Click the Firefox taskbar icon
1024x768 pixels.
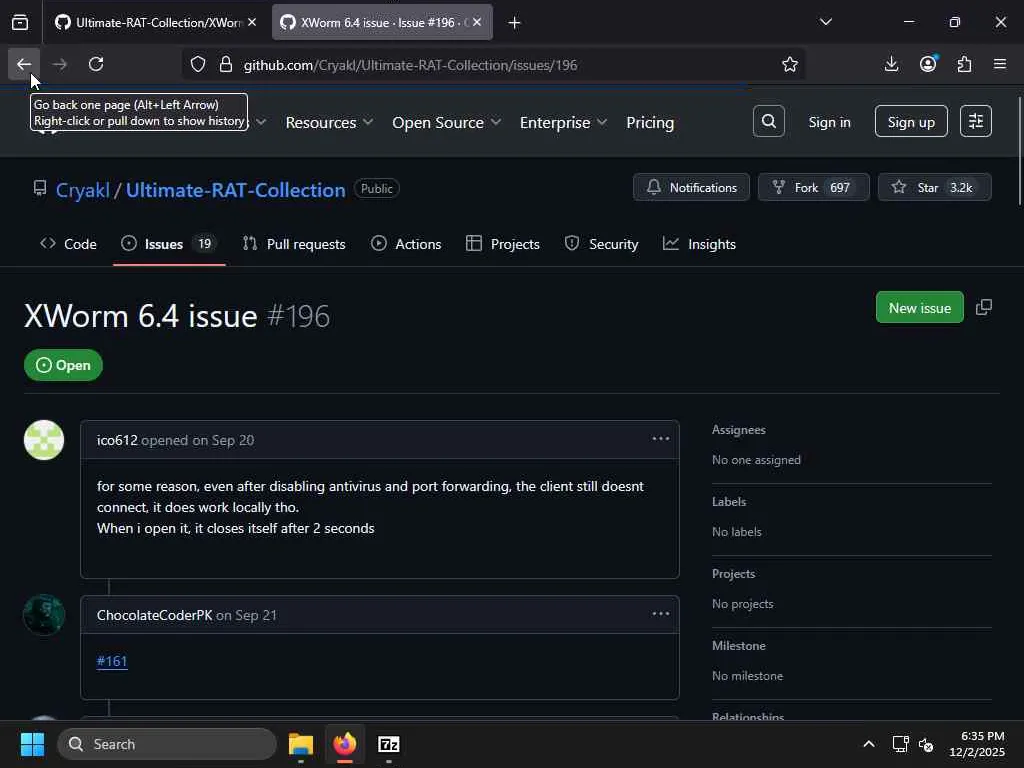click(345, 744)
